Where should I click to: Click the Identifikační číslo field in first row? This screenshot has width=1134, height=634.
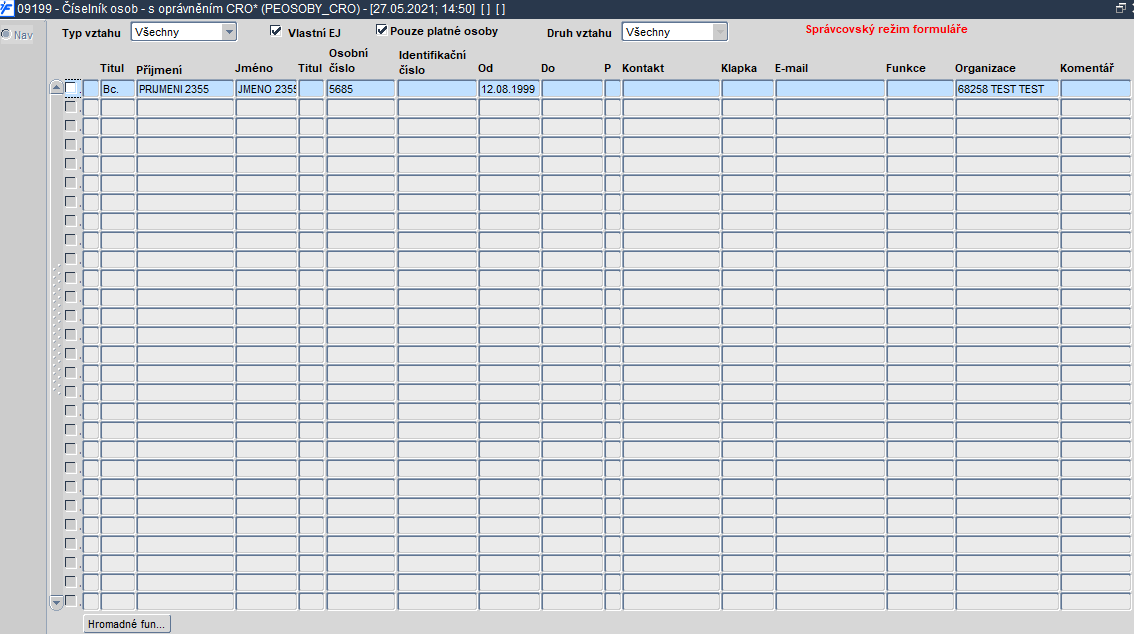click(437, 89)
